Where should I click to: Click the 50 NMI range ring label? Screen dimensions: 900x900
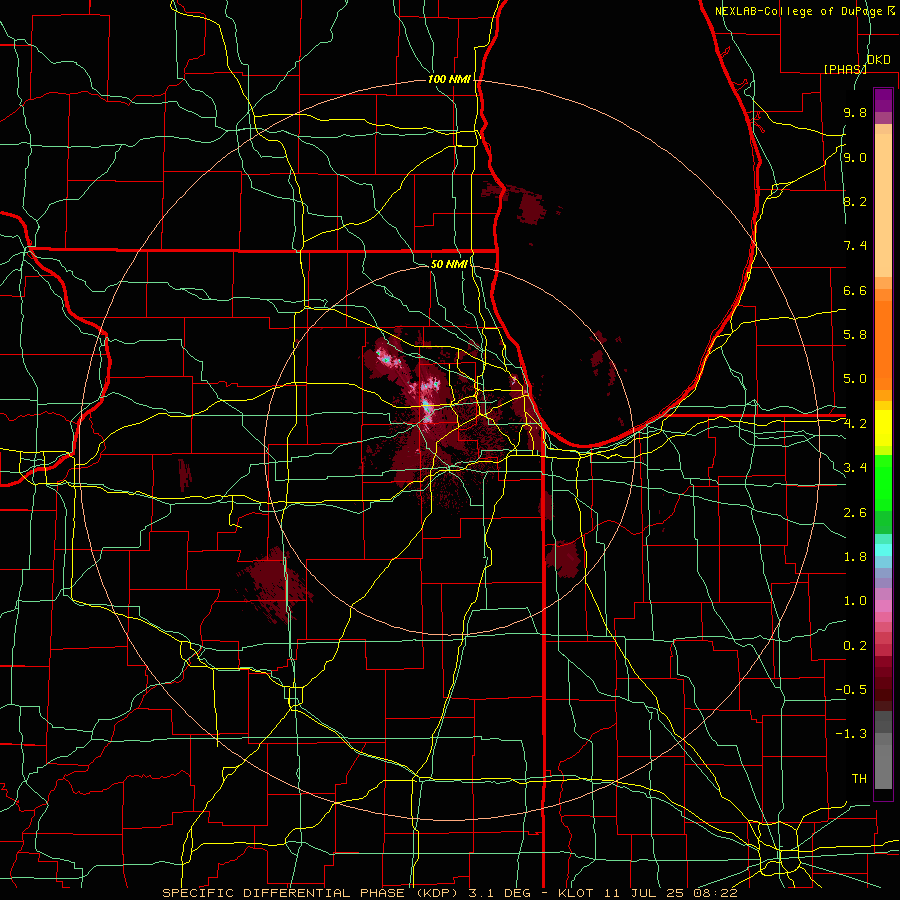tap(449, 264)
